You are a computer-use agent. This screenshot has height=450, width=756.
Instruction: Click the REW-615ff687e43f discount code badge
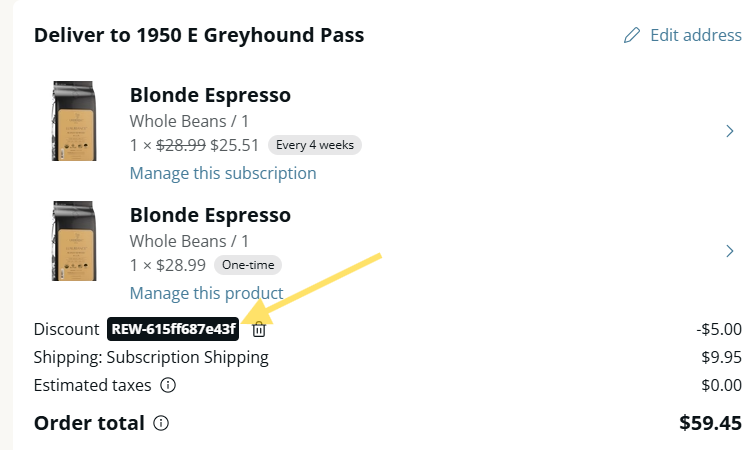[x=174, y=329]
